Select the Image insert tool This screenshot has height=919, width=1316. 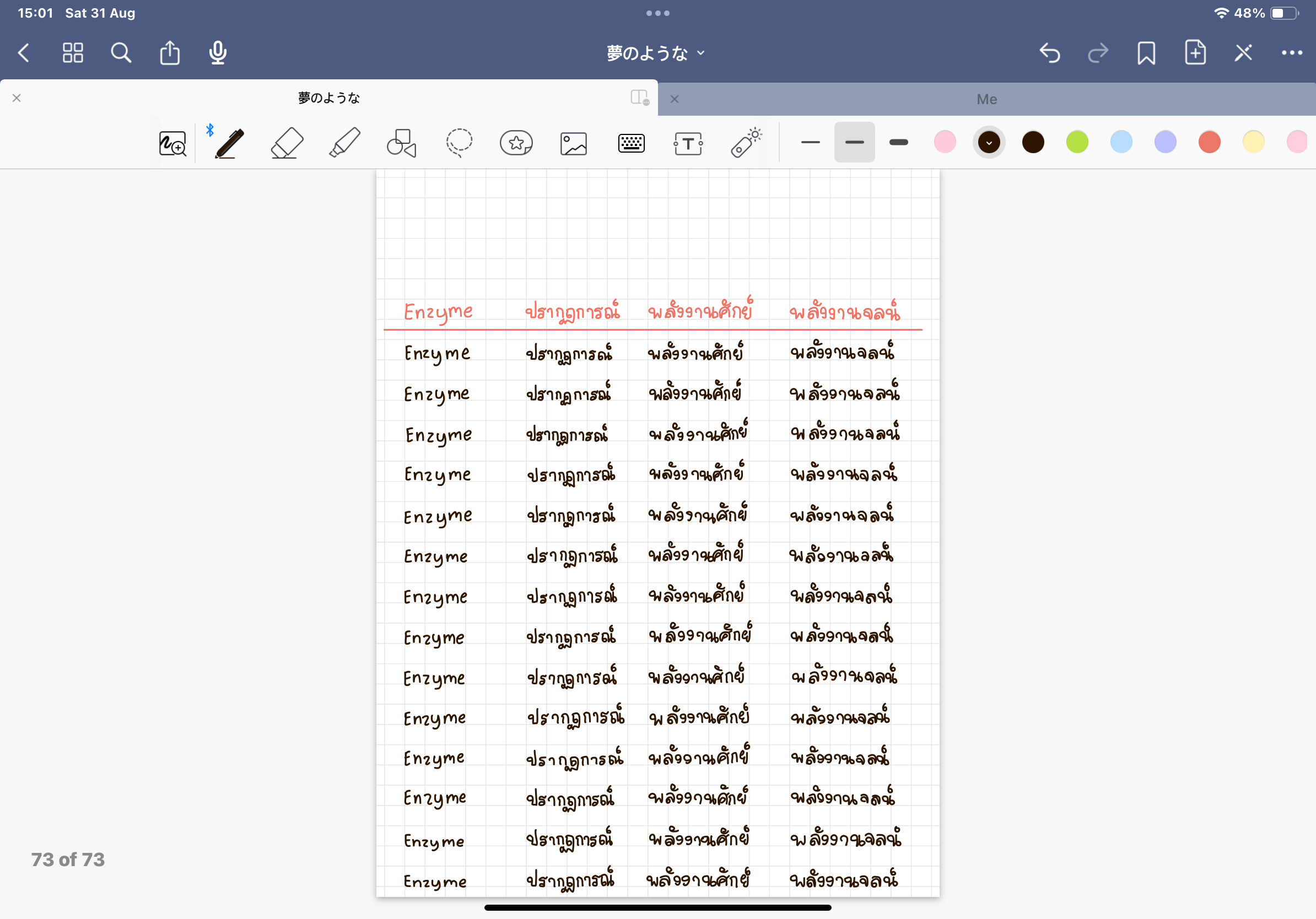[573, 143]
